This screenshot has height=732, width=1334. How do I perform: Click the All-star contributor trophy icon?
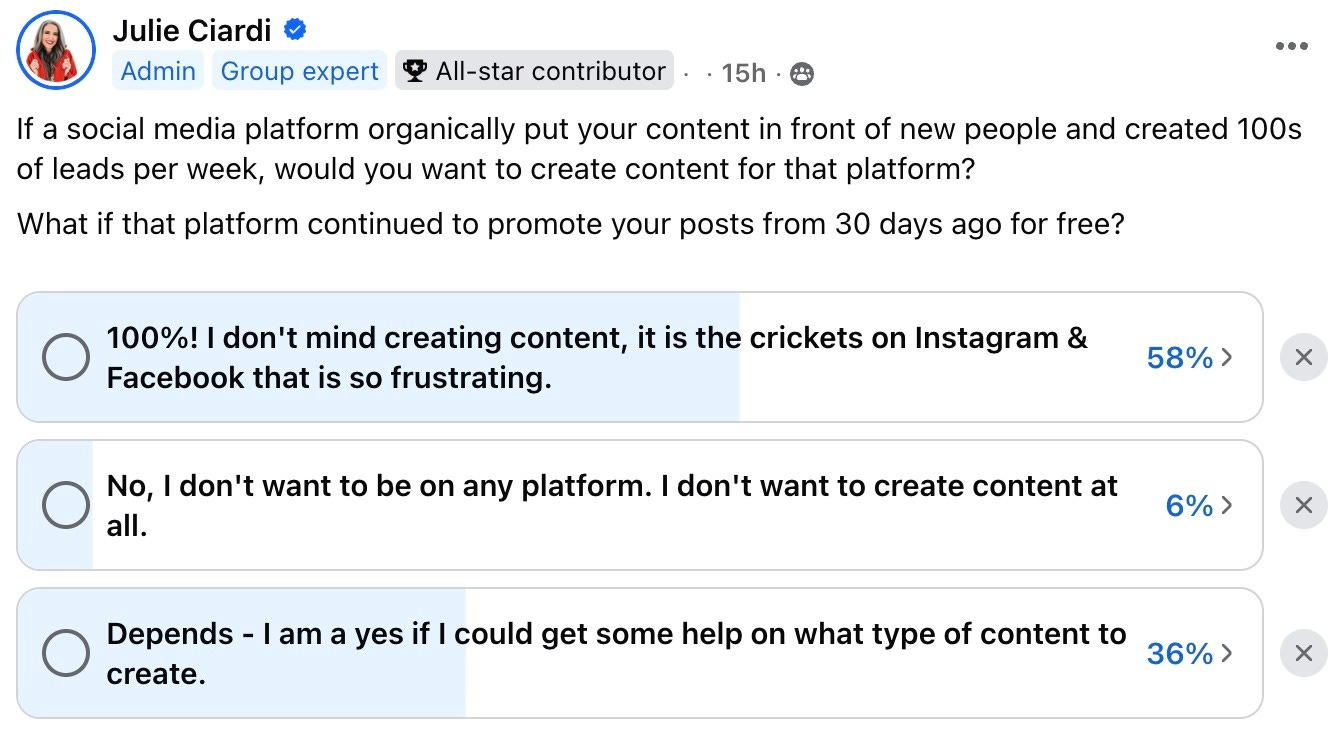click(x=413, y=72)
